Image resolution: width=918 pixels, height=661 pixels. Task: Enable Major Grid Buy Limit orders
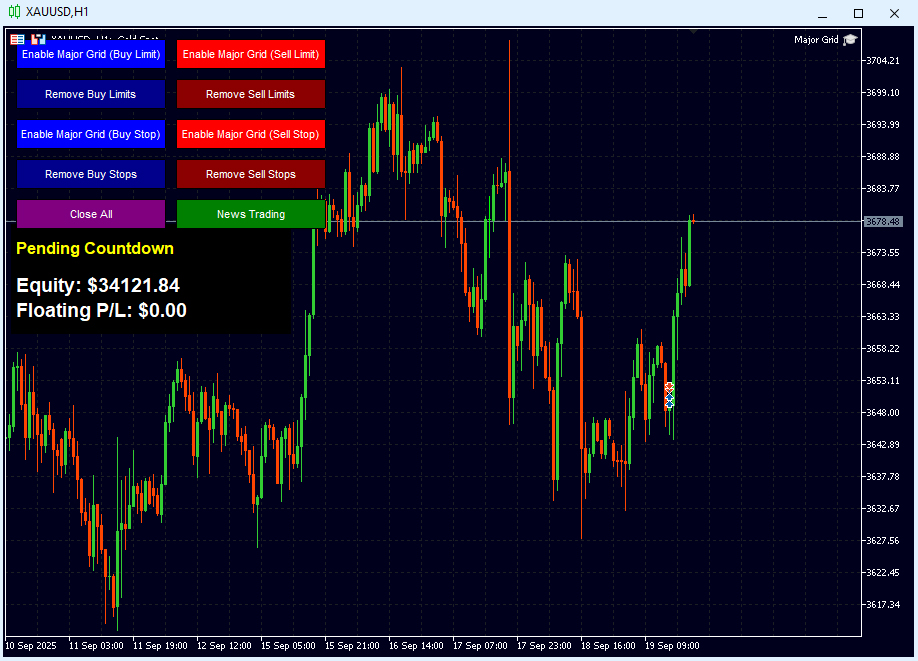[91, 54]
